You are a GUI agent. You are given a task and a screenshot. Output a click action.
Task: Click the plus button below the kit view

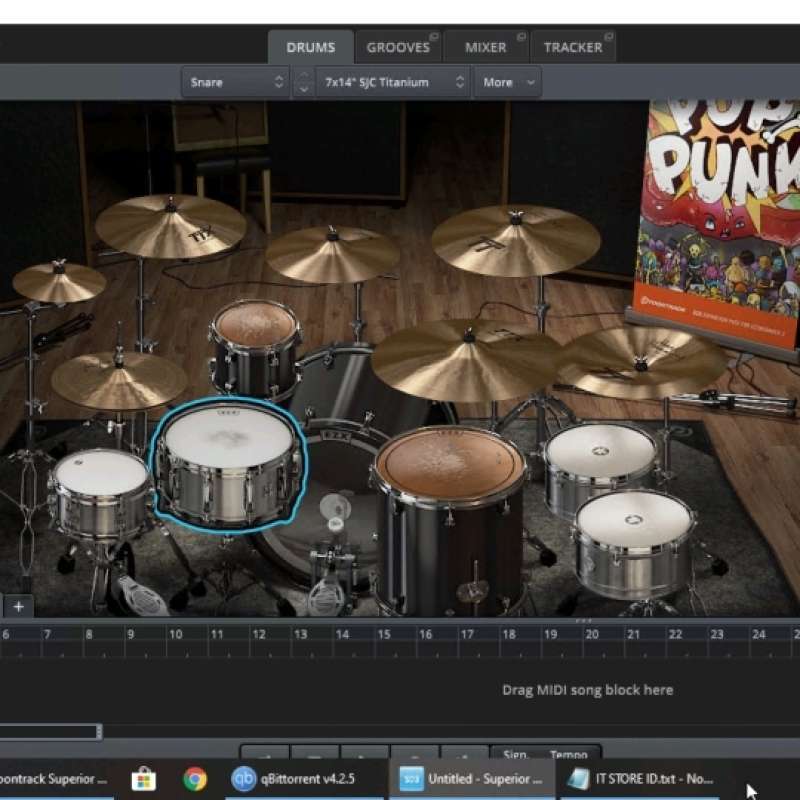click(17, 605)
